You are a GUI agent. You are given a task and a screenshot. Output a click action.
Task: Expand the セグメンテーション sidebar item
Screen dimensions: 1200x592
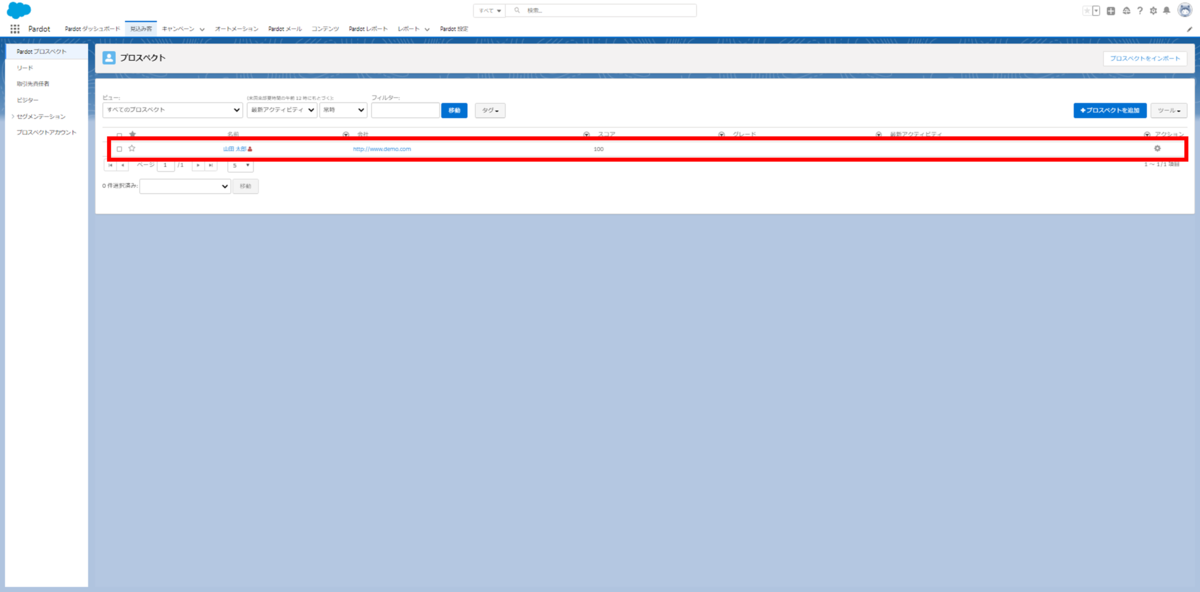click(13, 116)
